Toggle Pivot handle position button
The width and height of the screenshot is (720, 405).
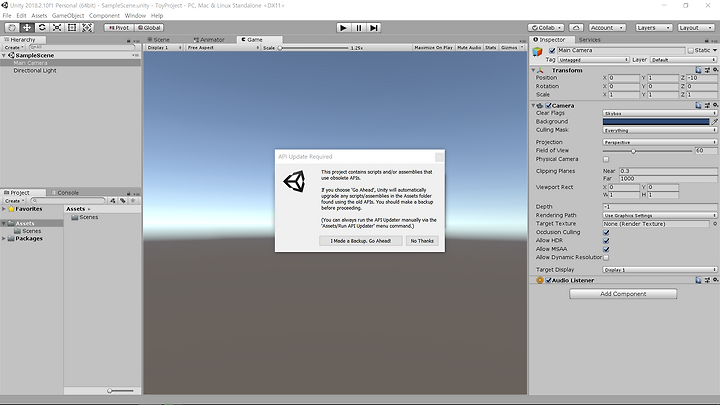[119, 28]
